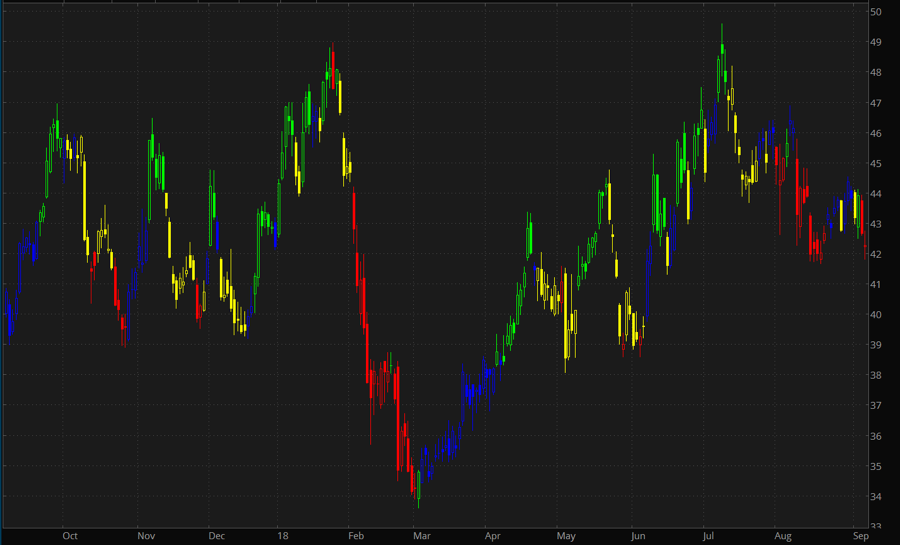Click the 40 price level on axis
Viewport: 900px width, 545px height.
click(x=875, y=315)
